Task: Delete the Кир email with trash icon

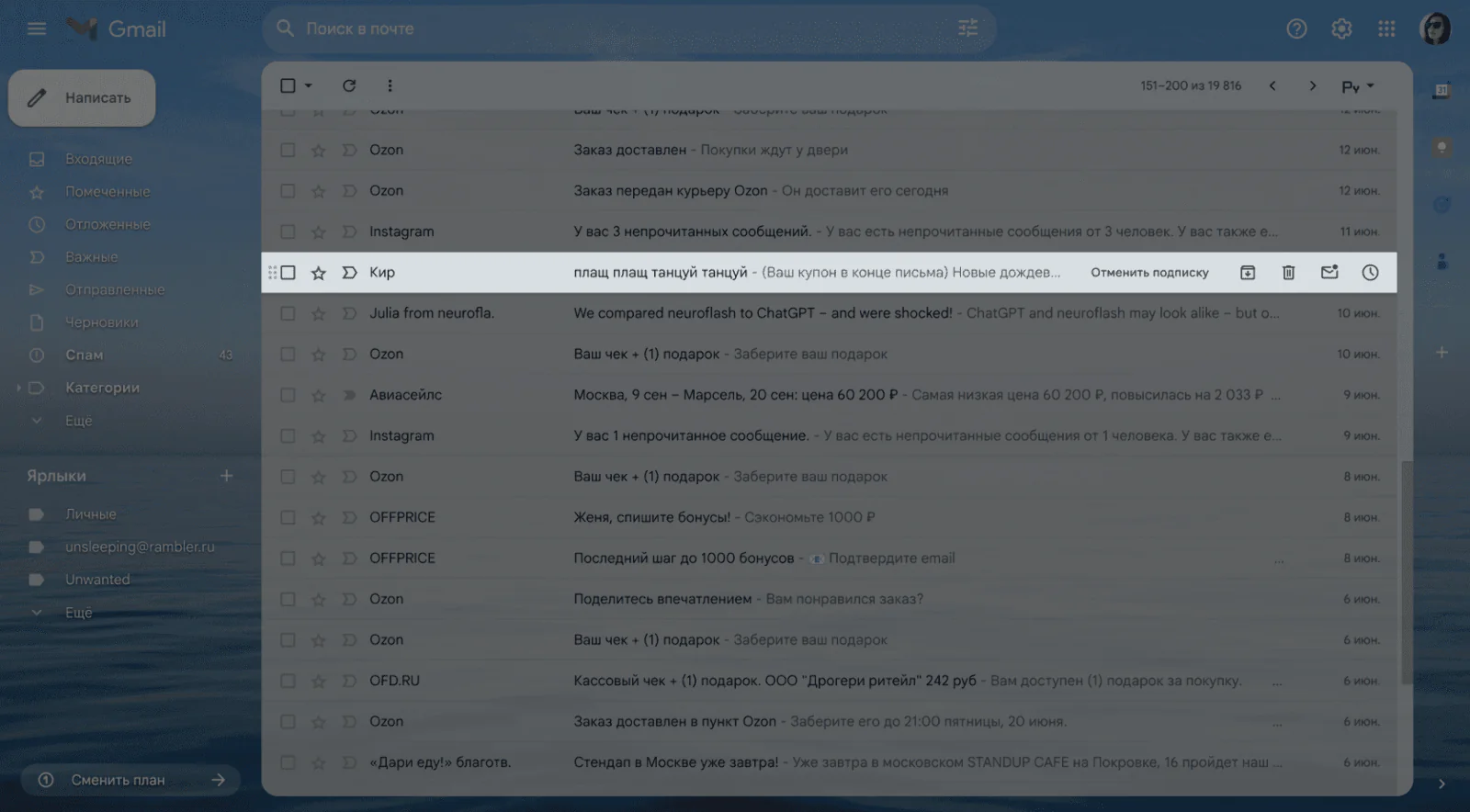Action: coord(1288,273)
